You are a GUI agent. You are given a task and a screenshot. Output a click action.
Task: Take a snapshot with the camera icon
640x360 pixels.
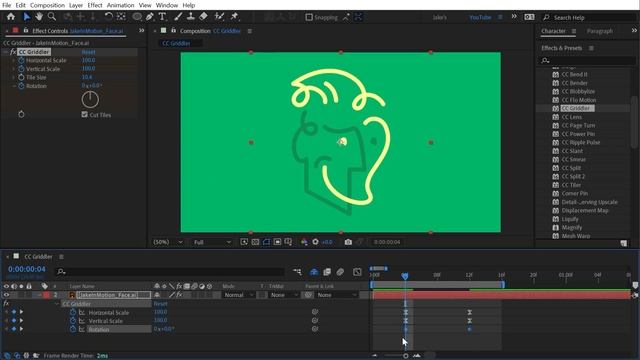348,242
